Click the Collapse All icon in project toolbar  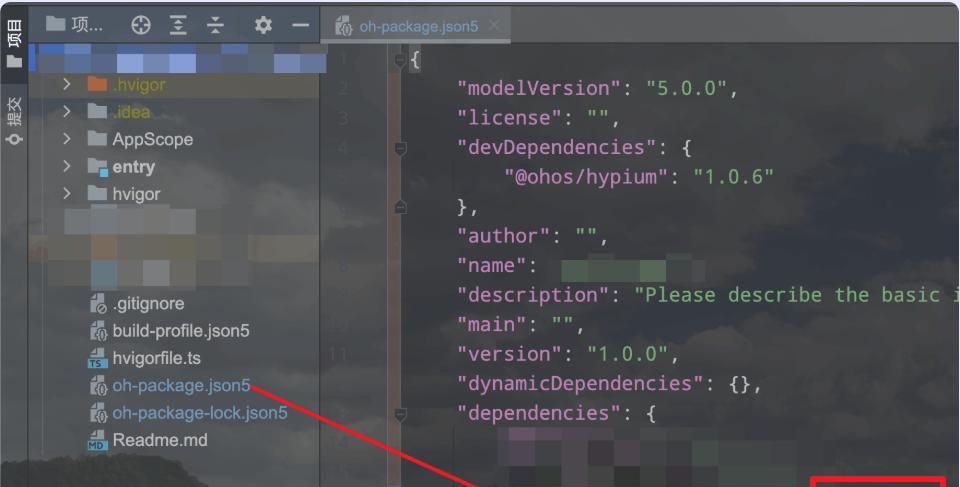[216, 26]
